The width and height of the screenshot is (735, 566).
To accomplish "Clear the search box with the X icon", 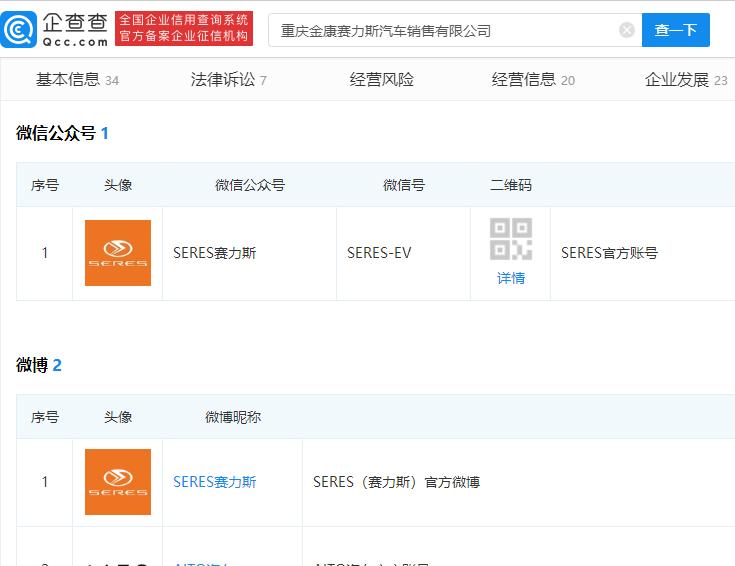I will (627, 30).
